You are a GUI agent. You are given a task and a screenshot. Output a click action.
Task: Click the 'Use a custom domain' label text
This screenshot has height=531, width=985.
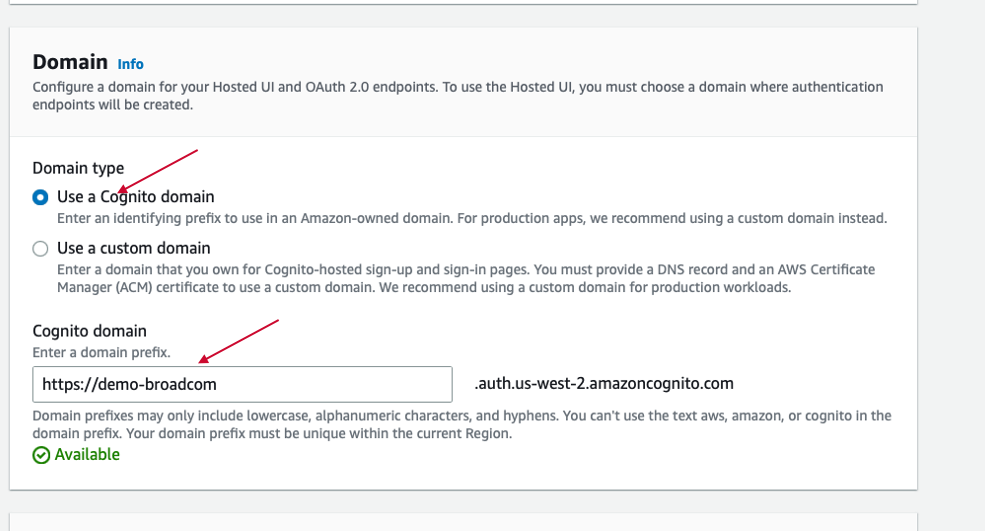[x=133, y=248]
